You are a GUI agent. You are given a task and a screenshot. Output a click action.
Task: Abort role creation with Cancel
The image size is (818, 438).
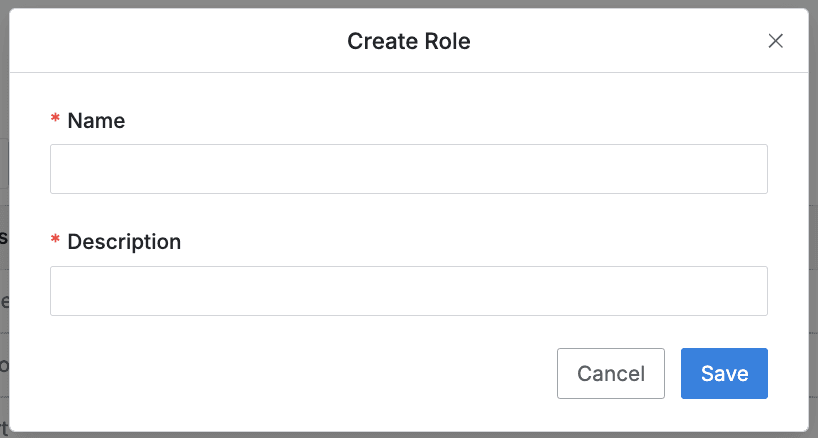610,373
